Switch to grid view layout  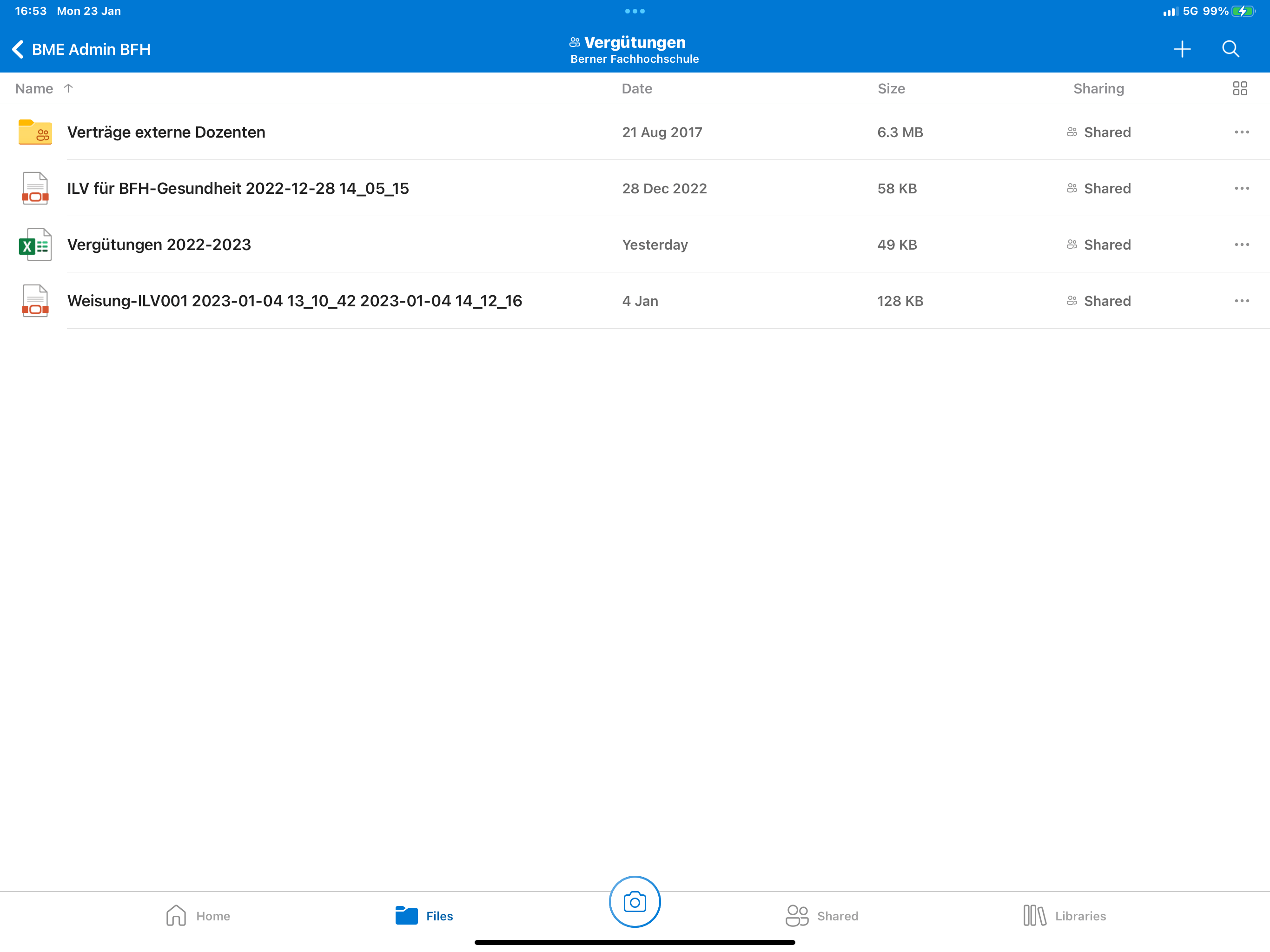1241,88
